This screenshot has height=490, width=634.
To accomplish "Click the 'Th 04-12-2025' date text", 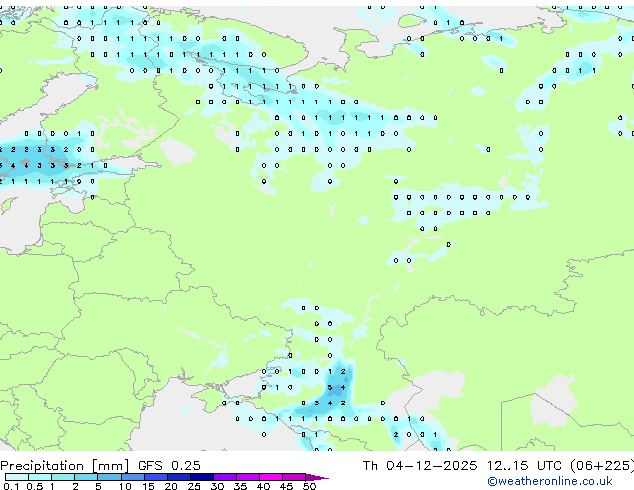I will click(420, 466).
